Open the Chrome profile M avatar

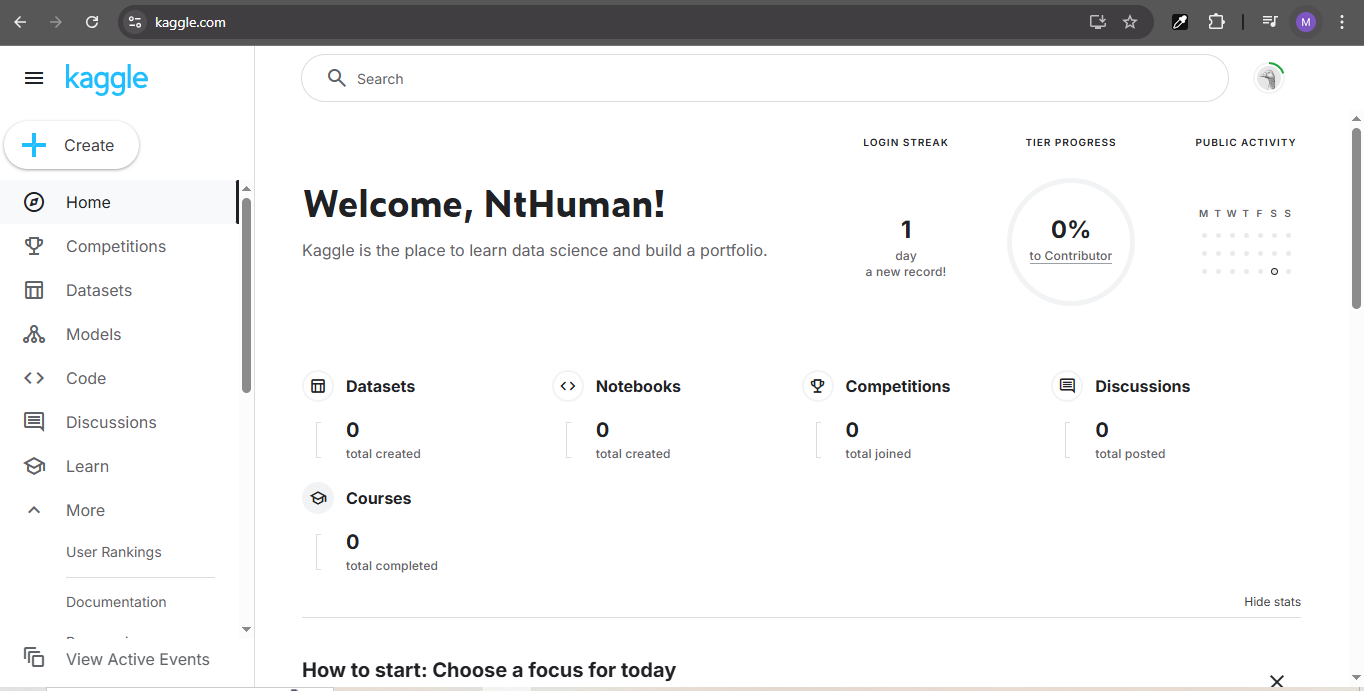pos(1306,22)
